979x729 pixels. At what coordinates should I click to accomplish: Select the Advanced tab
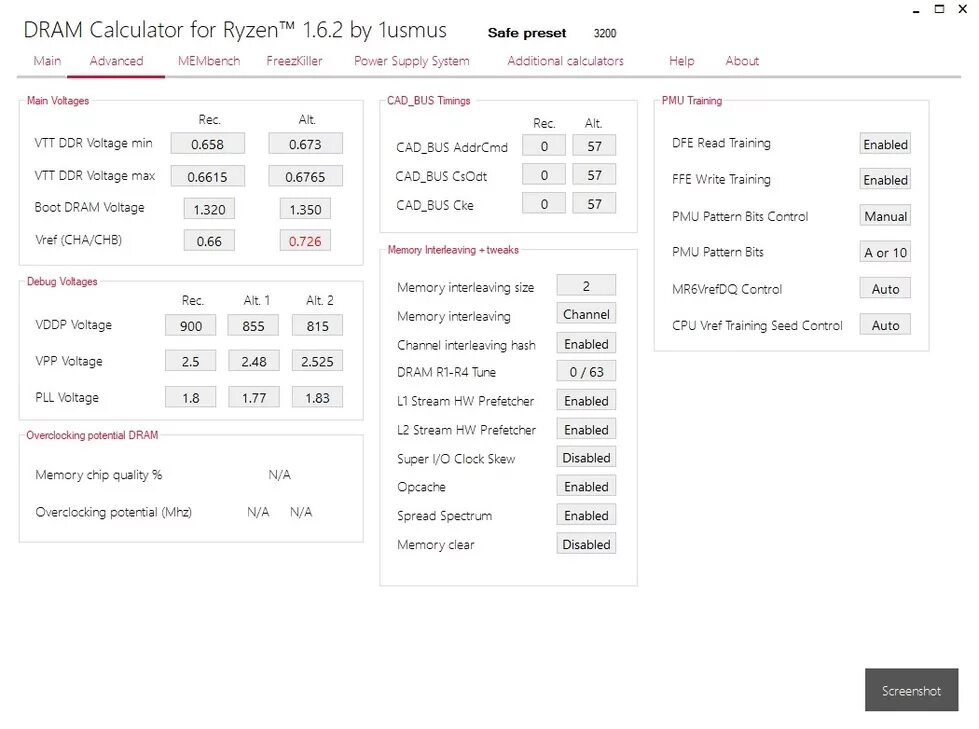coord(116,61)
